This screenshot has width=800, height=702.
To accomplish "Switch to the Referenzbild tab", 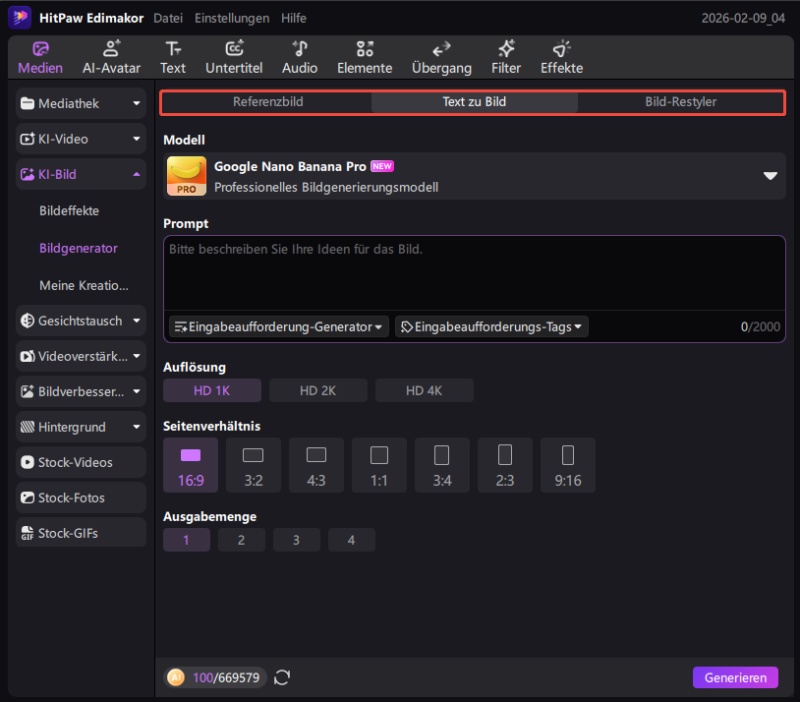I will point(268,102).
